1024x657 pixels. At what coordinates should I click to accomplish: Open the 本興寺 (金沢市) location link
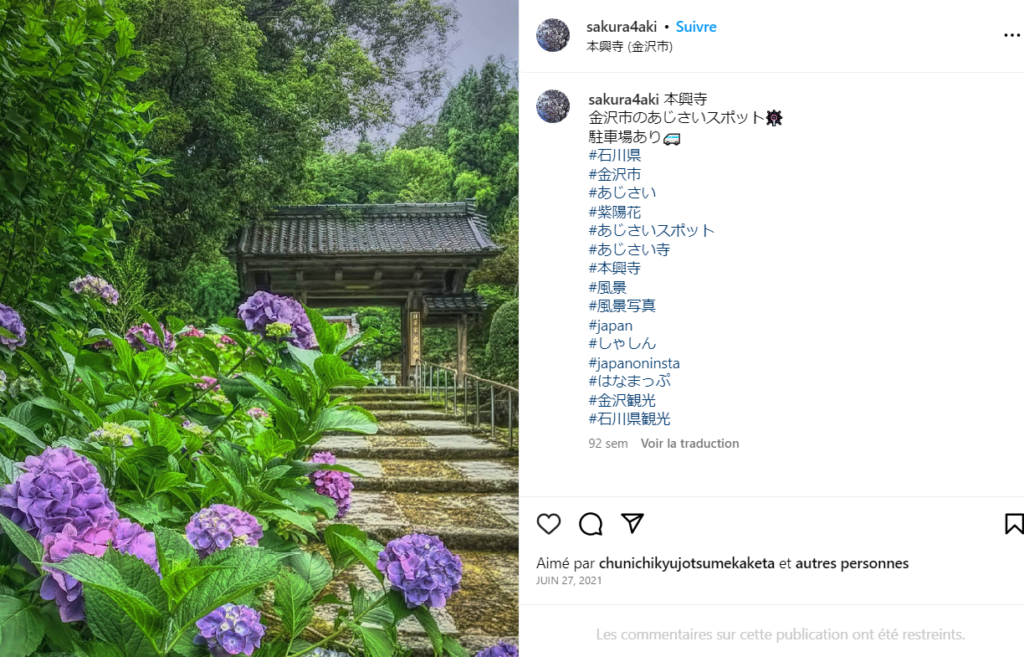pyautogui.click(x=630, y=46)
